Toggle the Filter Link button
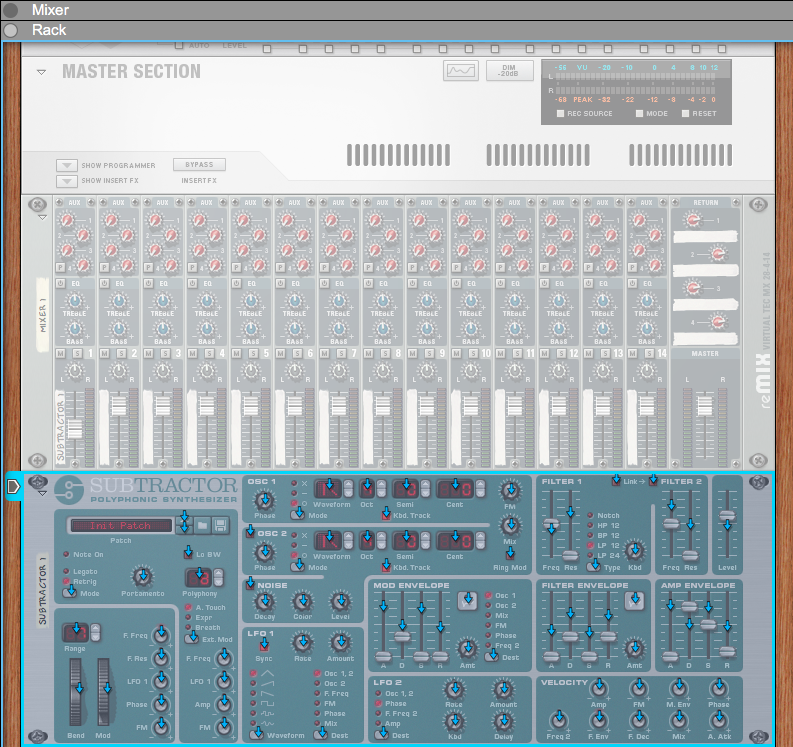The width and height of the screenshot is (793, 747). 616,481
